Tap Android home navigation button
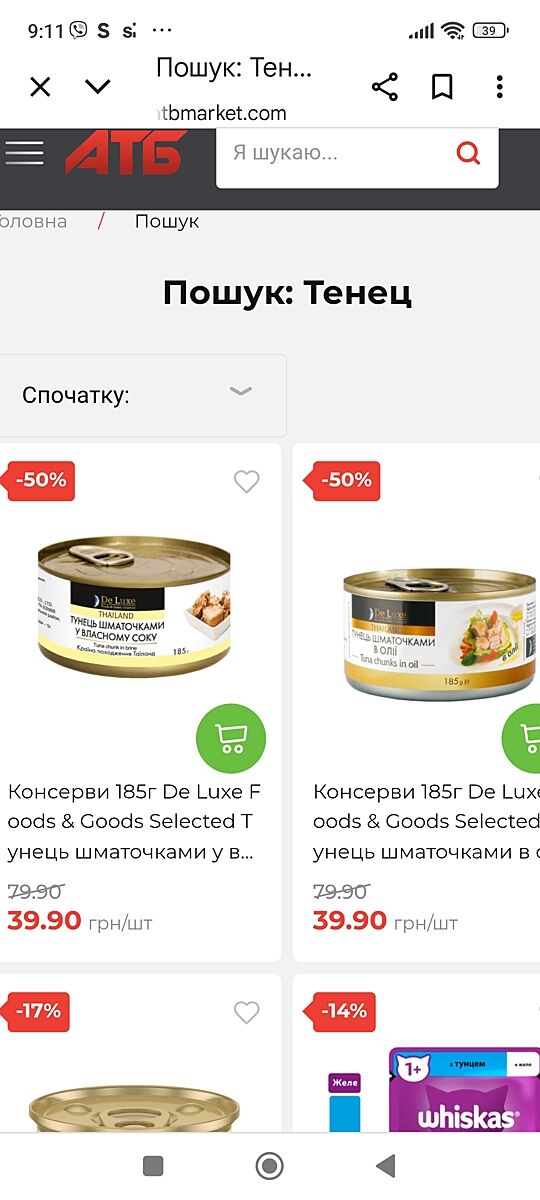The image size is (540, 1200). (269, 1166)
